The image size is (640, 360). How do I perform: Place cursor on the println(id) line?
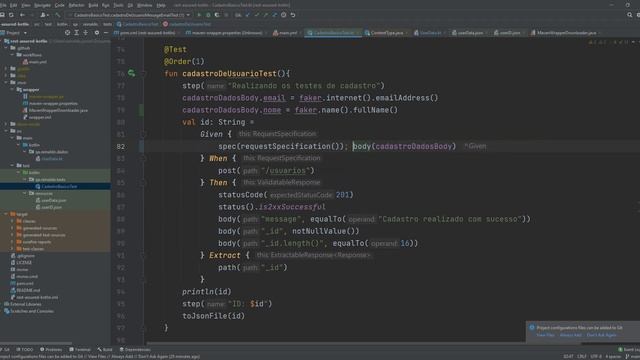pyautogui.click(x=207, y=292)
